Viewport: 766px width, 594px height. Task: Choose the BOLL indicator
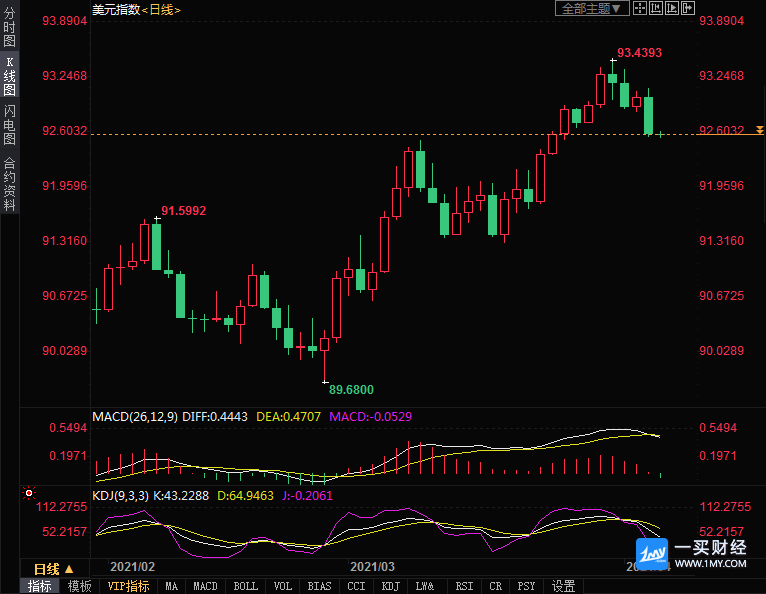[245, 586]
